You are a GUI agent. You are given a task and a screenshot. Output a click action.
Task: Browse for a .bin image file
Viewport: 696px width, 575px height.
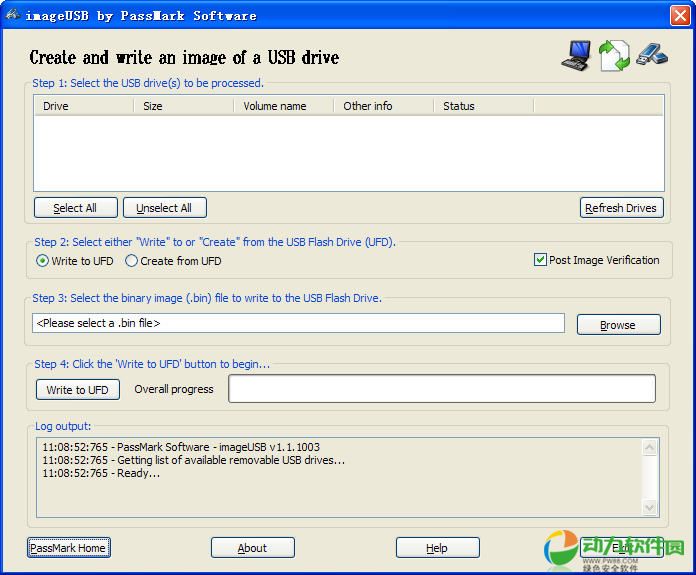618,325
